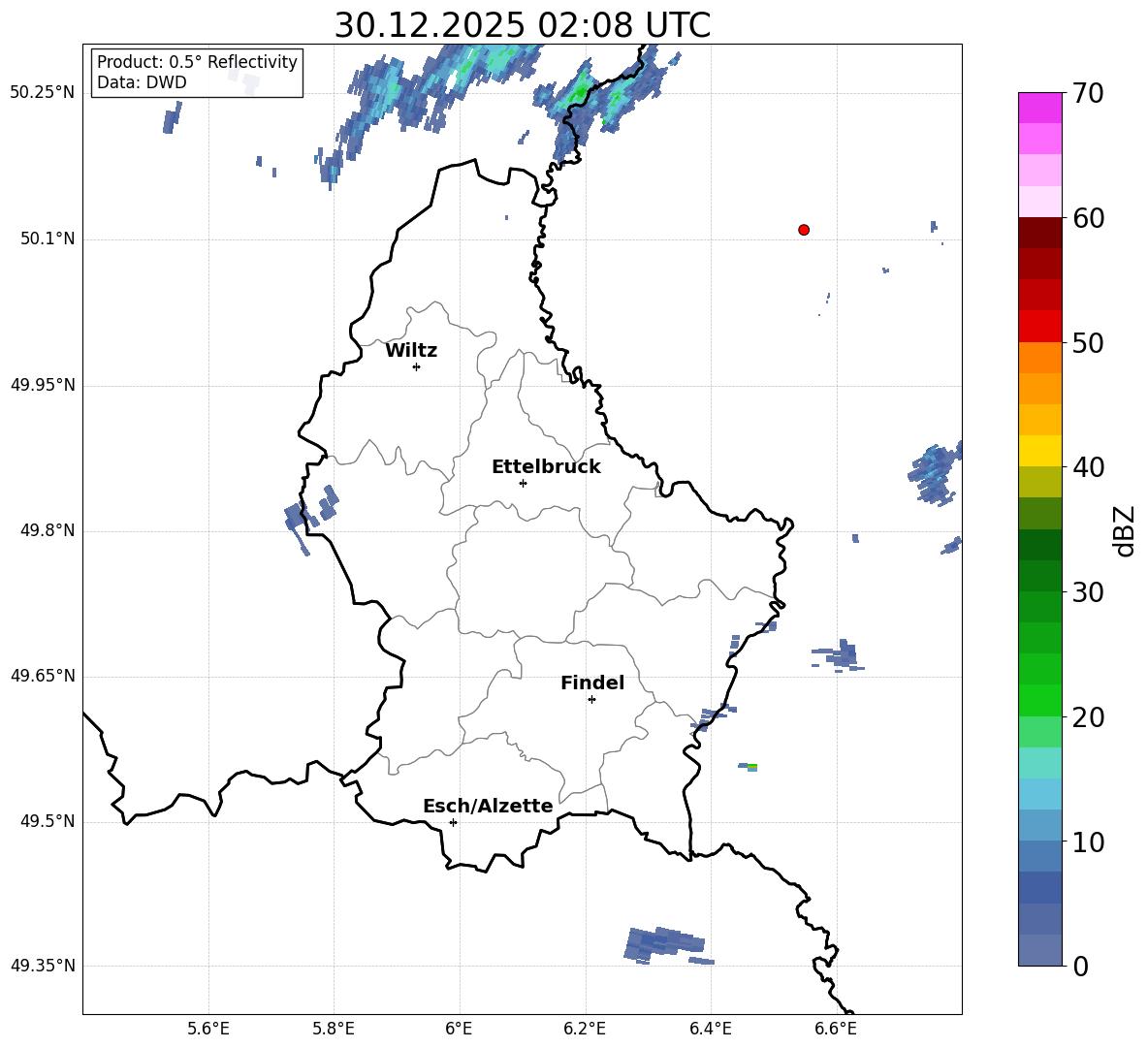
Task: Click the Wiltz city label
Action: pyautogui.click(x=411, y=351)
